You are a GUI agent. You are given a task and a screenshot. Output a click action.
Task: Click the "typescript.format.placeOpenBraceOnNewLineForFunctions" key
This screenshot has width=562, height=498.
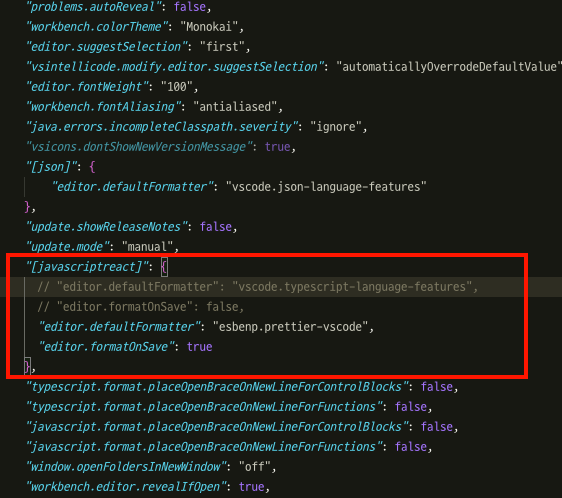click(204, 407)
